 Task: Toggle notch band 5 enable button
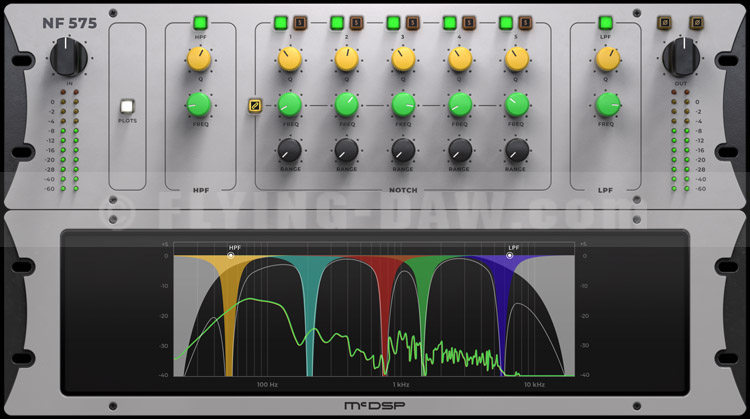click(506, 22)
